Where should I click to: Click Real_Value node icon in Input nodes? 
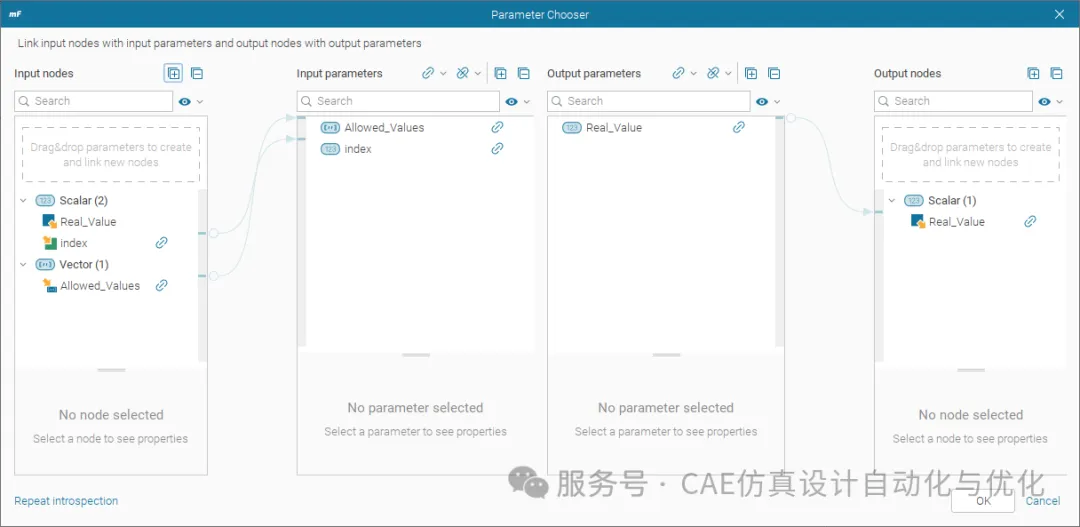pyautogui.click(x=50, y=221)
